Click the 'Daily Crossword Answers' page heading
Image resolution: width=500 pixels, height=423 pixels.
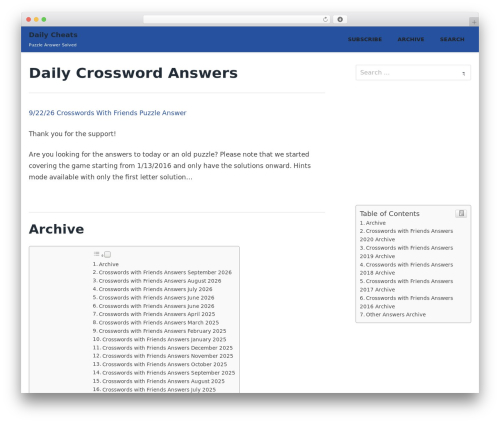(133, 73)
